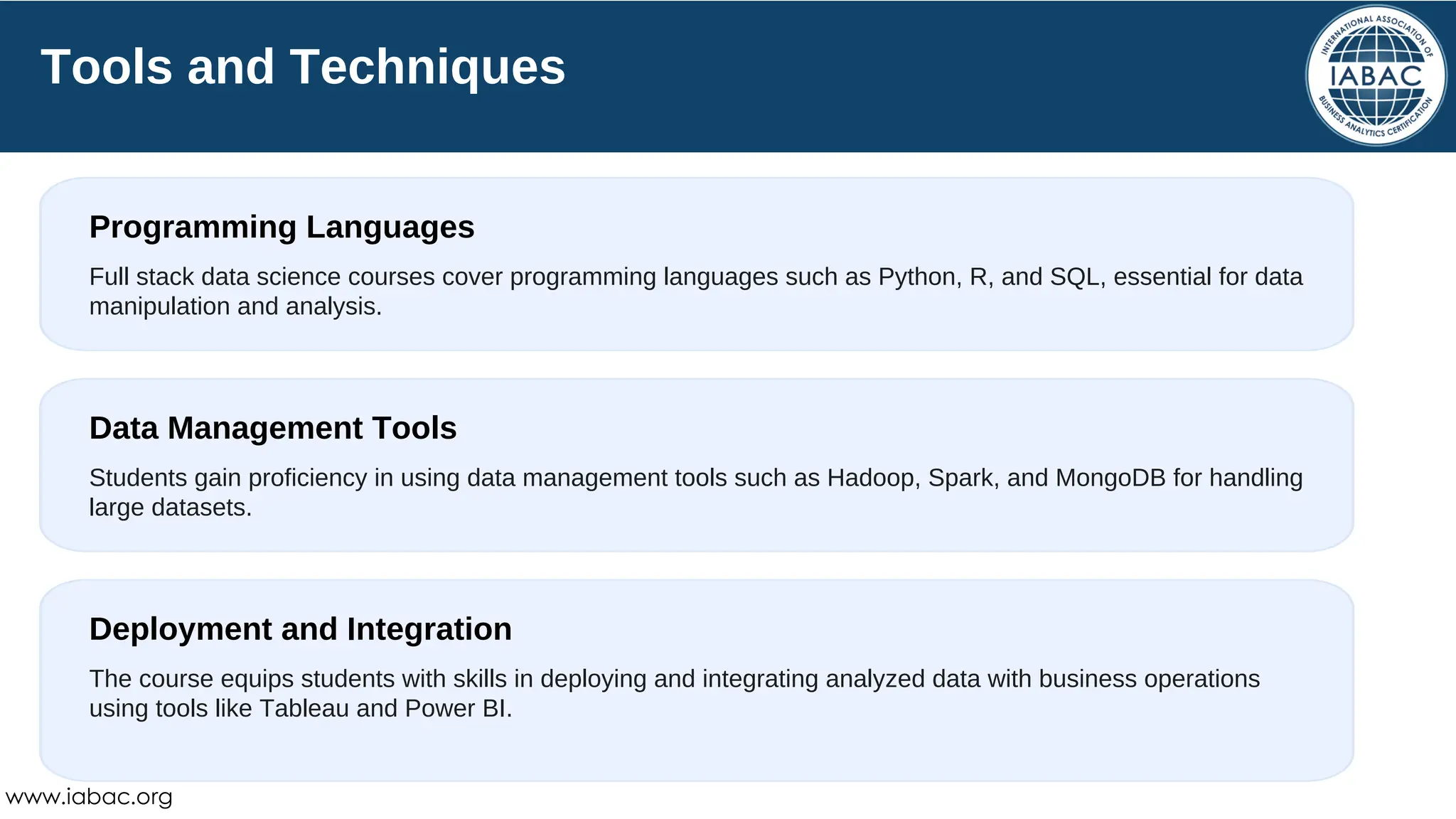Screen dimensions: 1456x819
Task: Click the 'Deployment and Integration' heading
Action: click(x=300, y=629)
